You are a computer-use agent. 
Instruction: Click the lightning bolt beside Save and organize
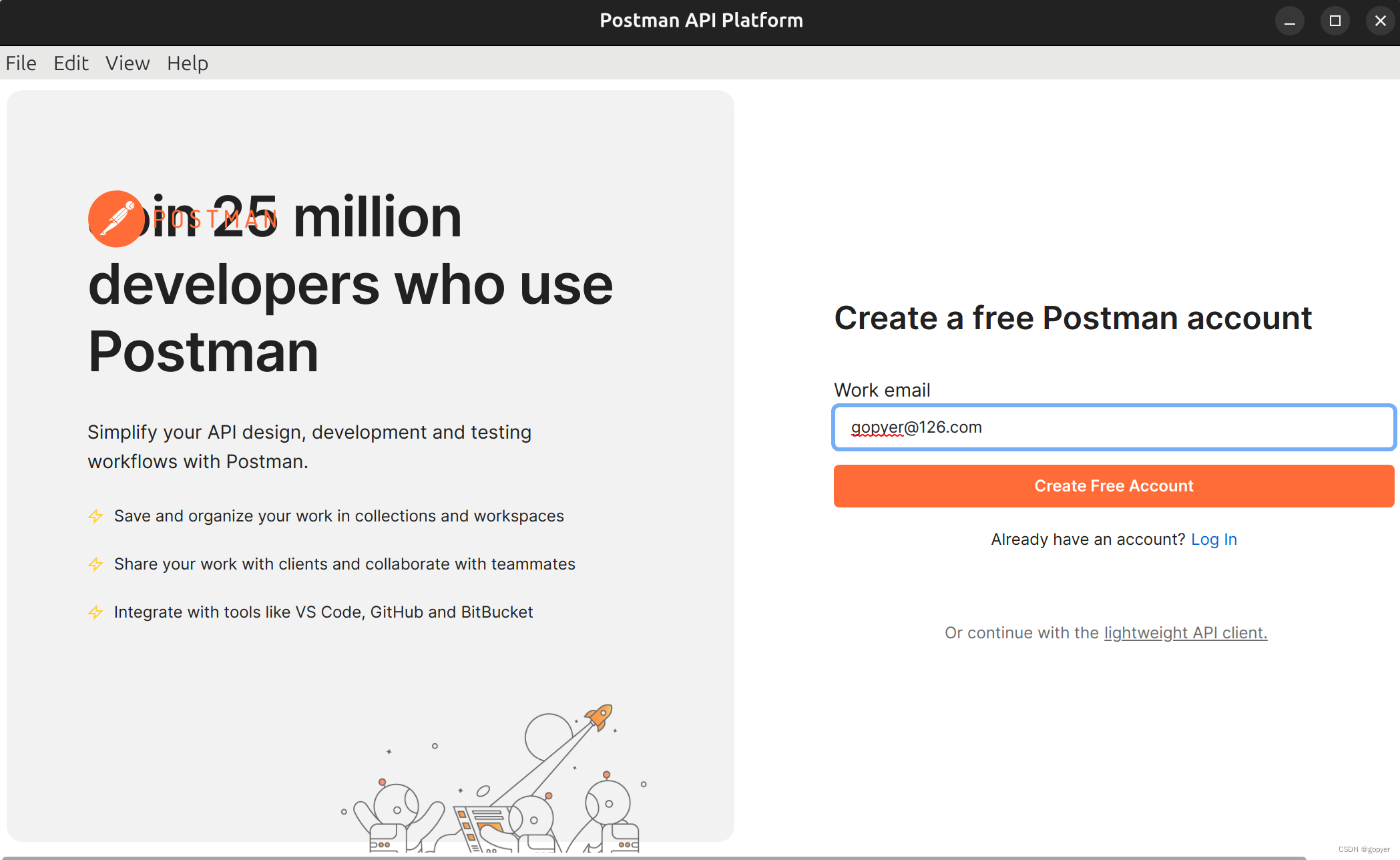pos(95,516)
